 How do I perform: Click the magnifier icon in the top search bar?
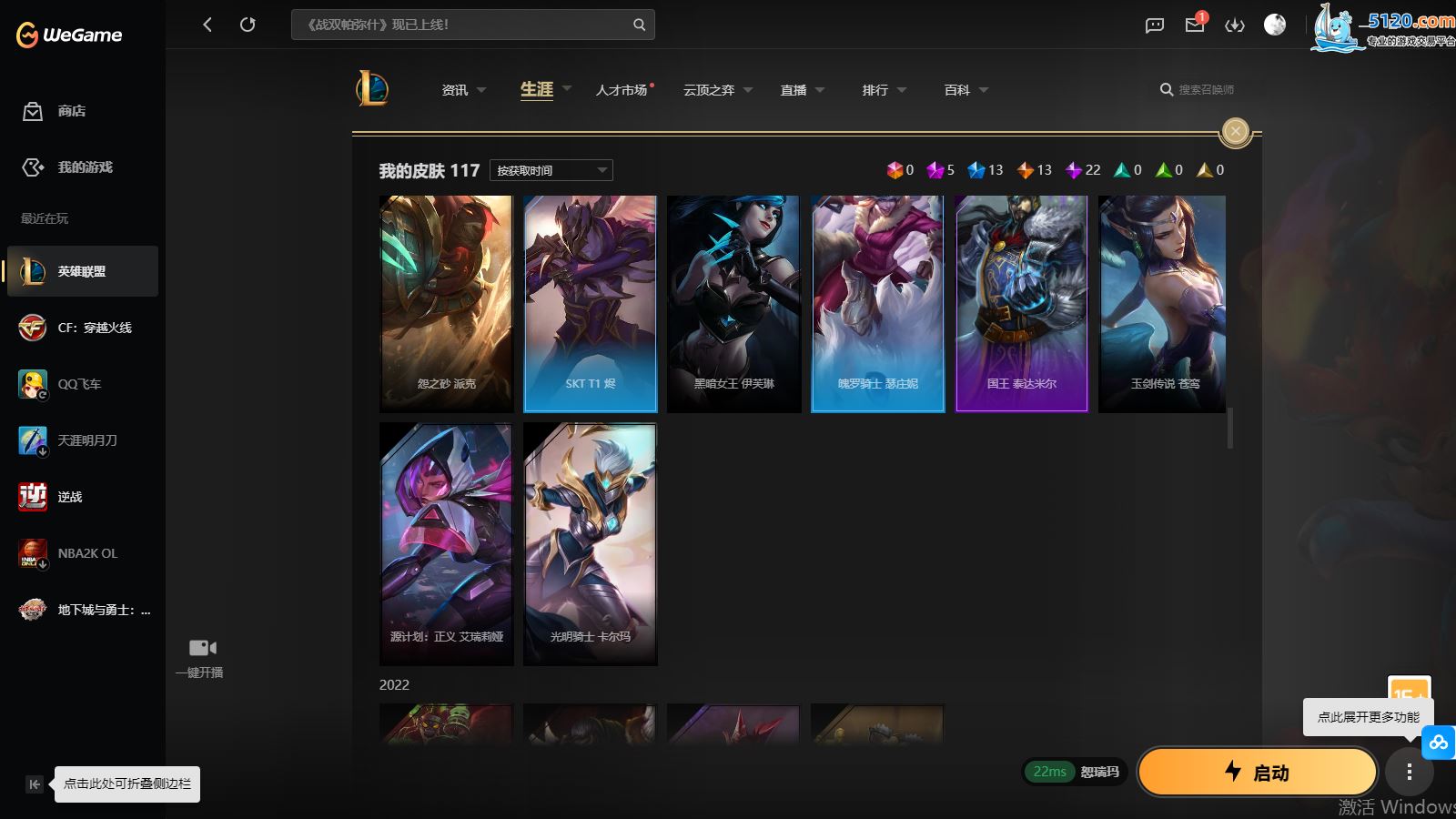(639, 25)
